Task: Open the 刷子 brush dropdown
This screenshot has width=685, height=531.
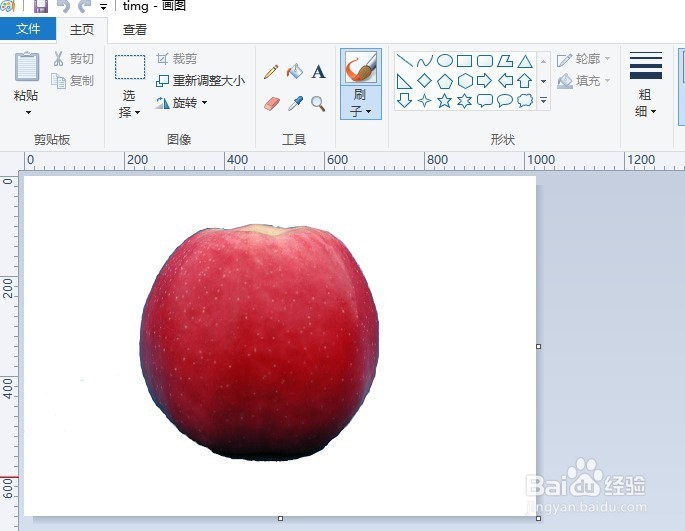Action: (361, 103)
